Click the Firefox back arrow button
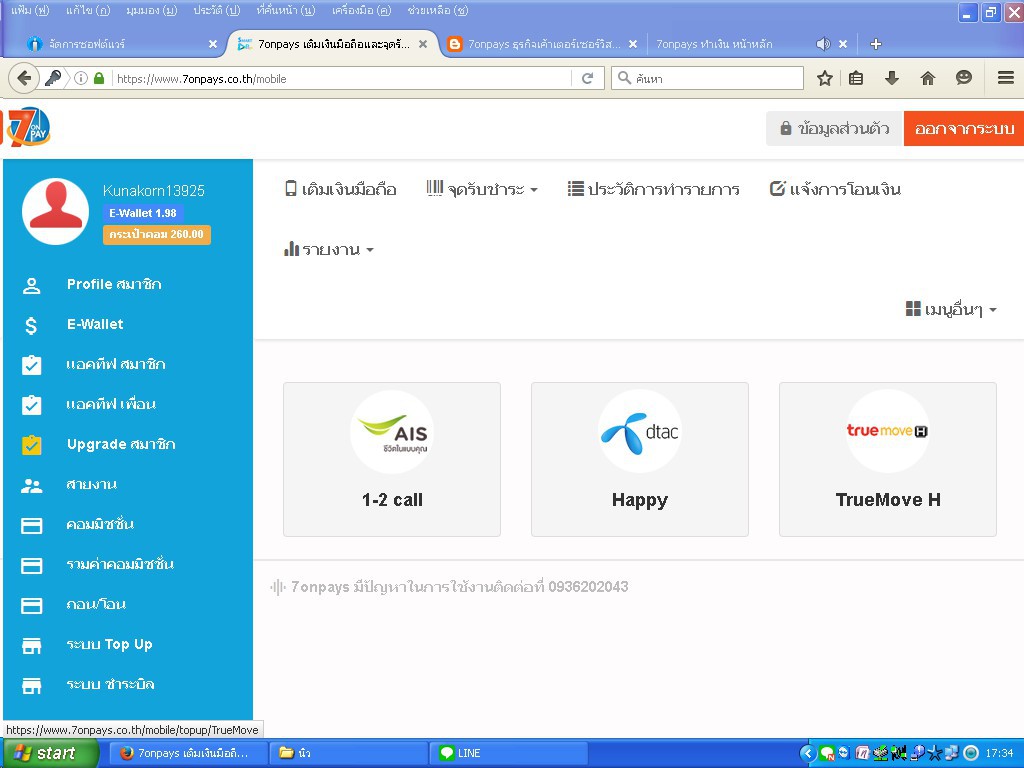This screenshot has width=1024, height=768. pyautogui.click(x=24, y=78)
